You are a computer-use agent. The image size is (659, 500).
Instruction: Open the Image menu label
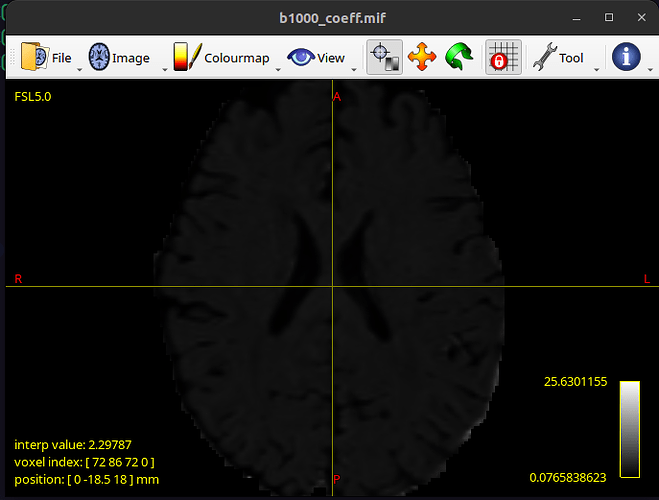(131, 58)
